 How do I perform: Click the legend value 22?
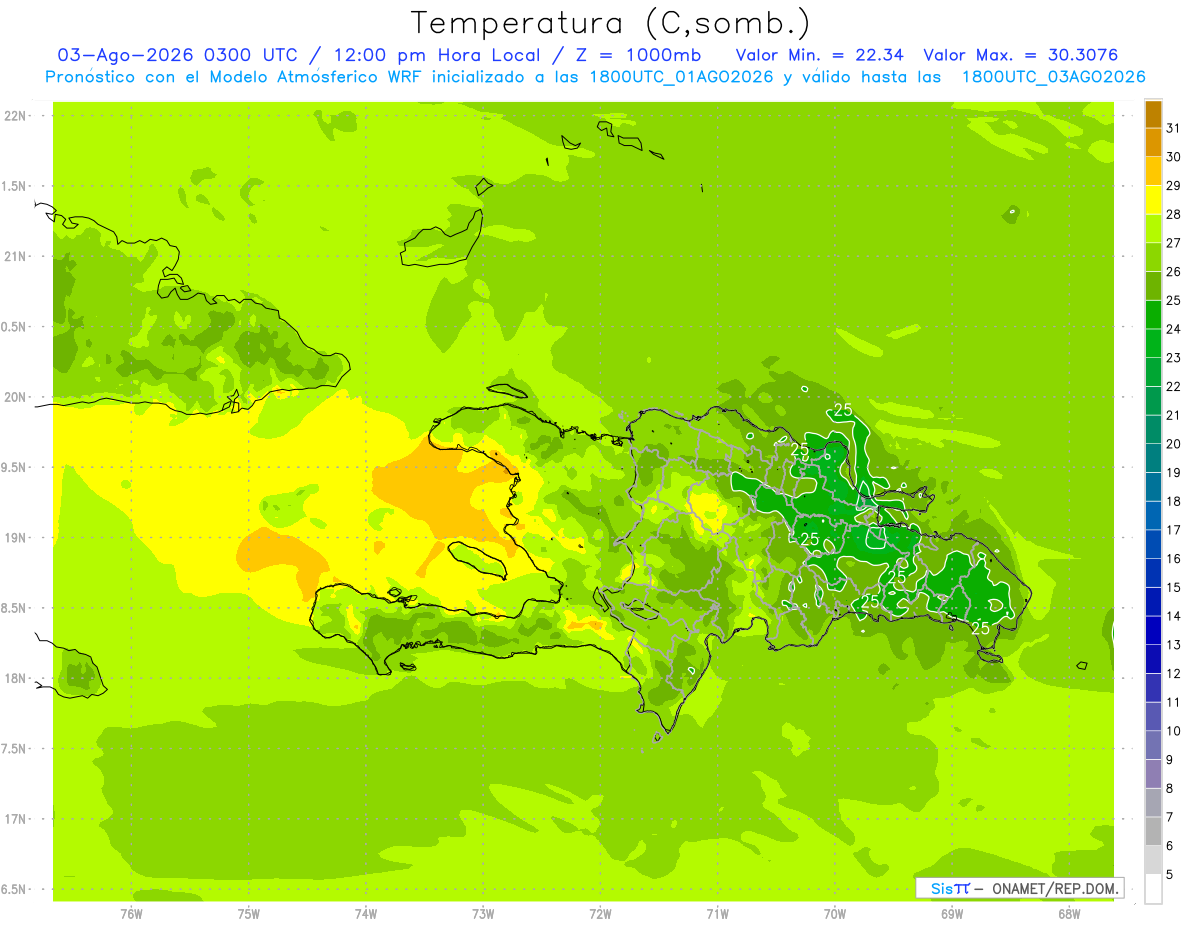pyautogui.click(x=1173, y=386)
